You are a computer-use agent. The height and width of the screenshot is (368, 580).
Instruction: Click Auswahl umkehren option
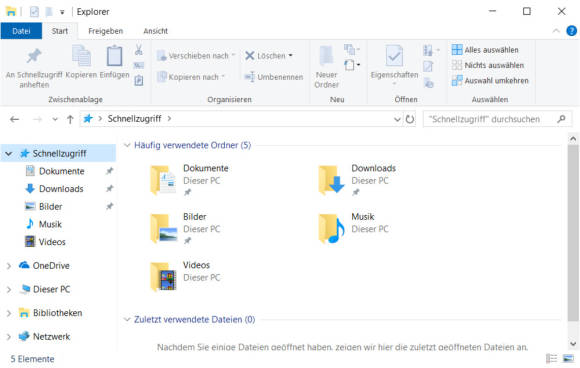point(490,80)
